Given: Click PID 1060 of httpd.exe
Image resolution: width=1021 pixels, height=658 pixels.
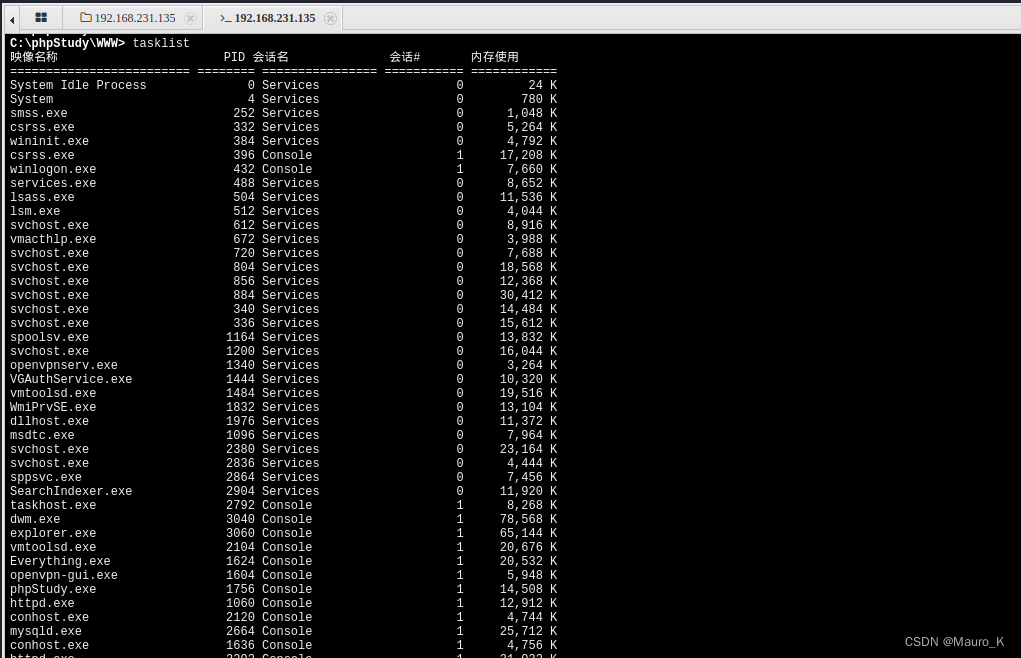Looking at the screenshot, I should (x=240, y=603).
